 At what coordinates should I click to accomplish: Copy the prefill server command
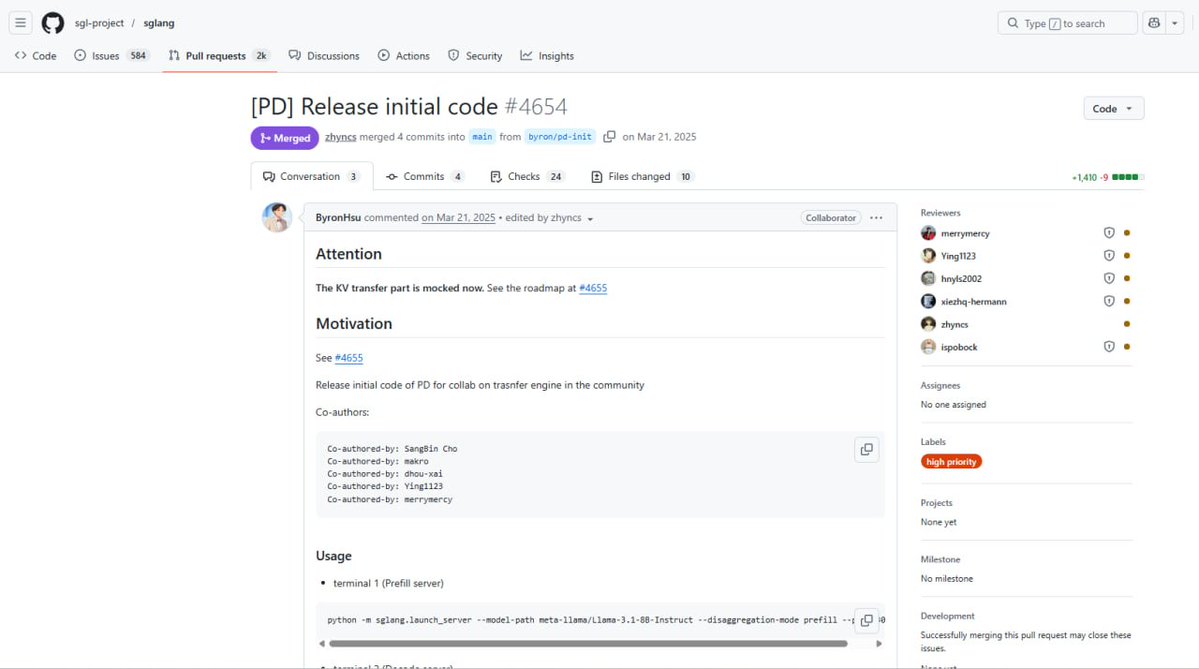pos(866,620)
